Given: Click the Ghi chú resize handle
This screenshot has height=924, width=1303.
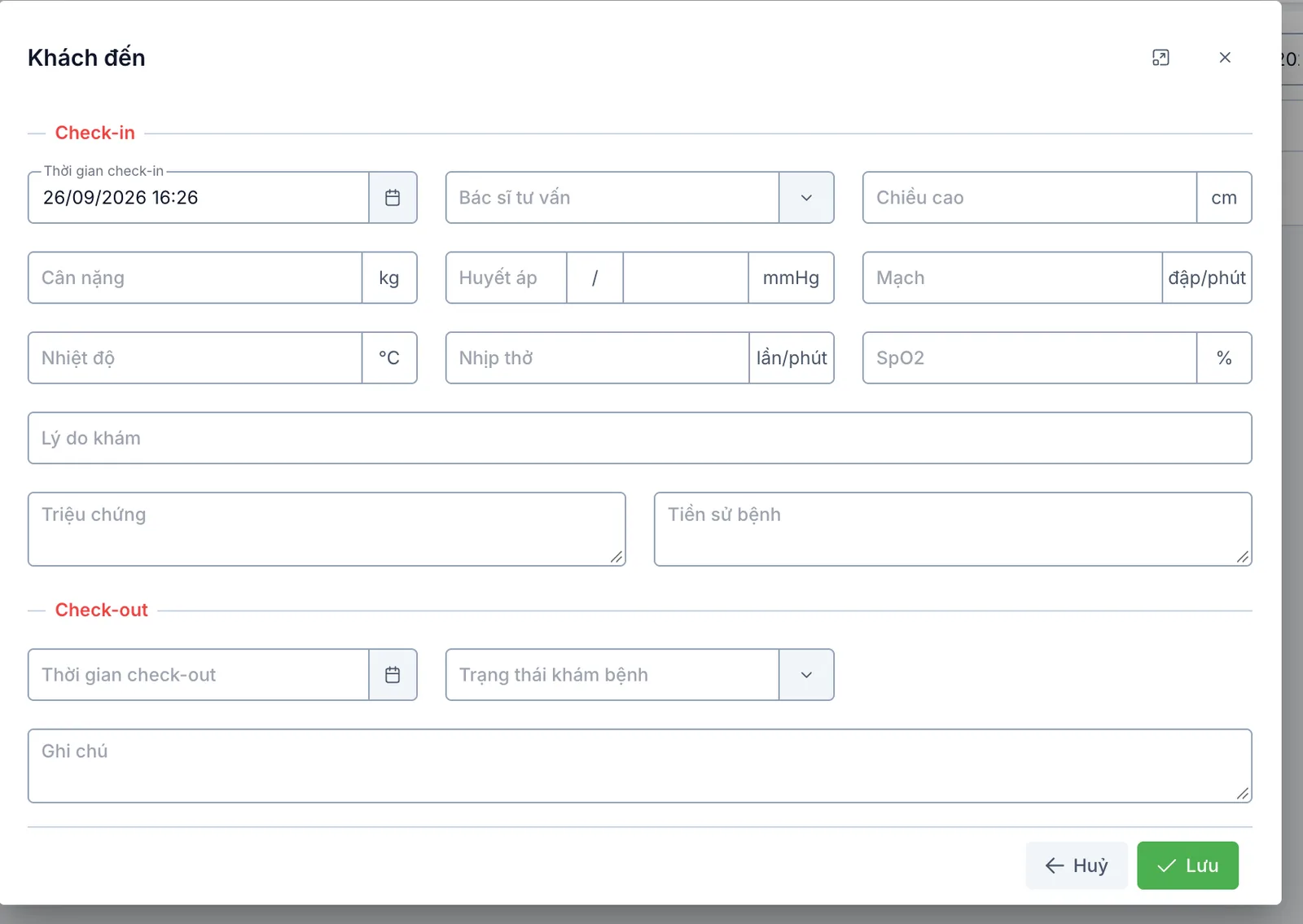Looking at the screenshot, I should (1243, 794).
